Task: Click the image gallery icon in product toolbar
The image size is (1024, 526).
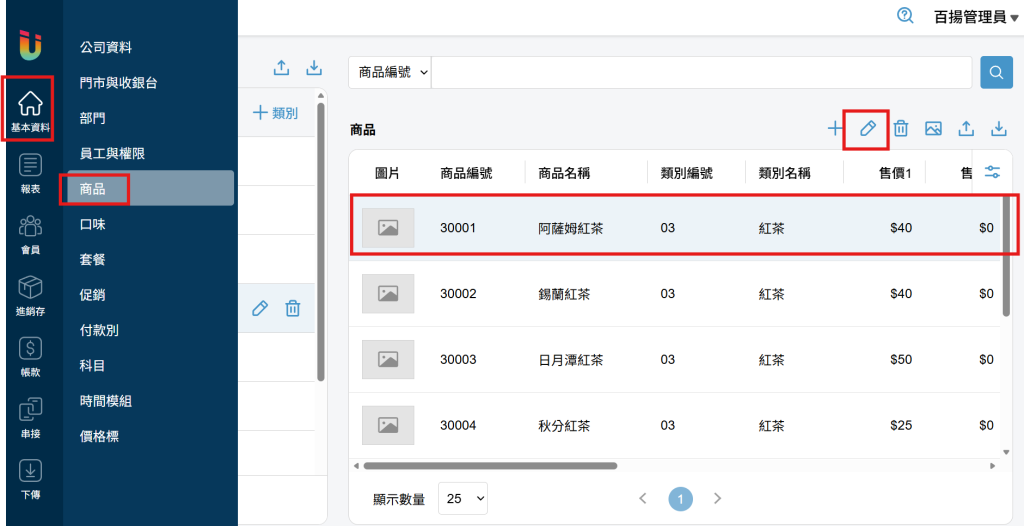Action: click(x=933, y=128)
